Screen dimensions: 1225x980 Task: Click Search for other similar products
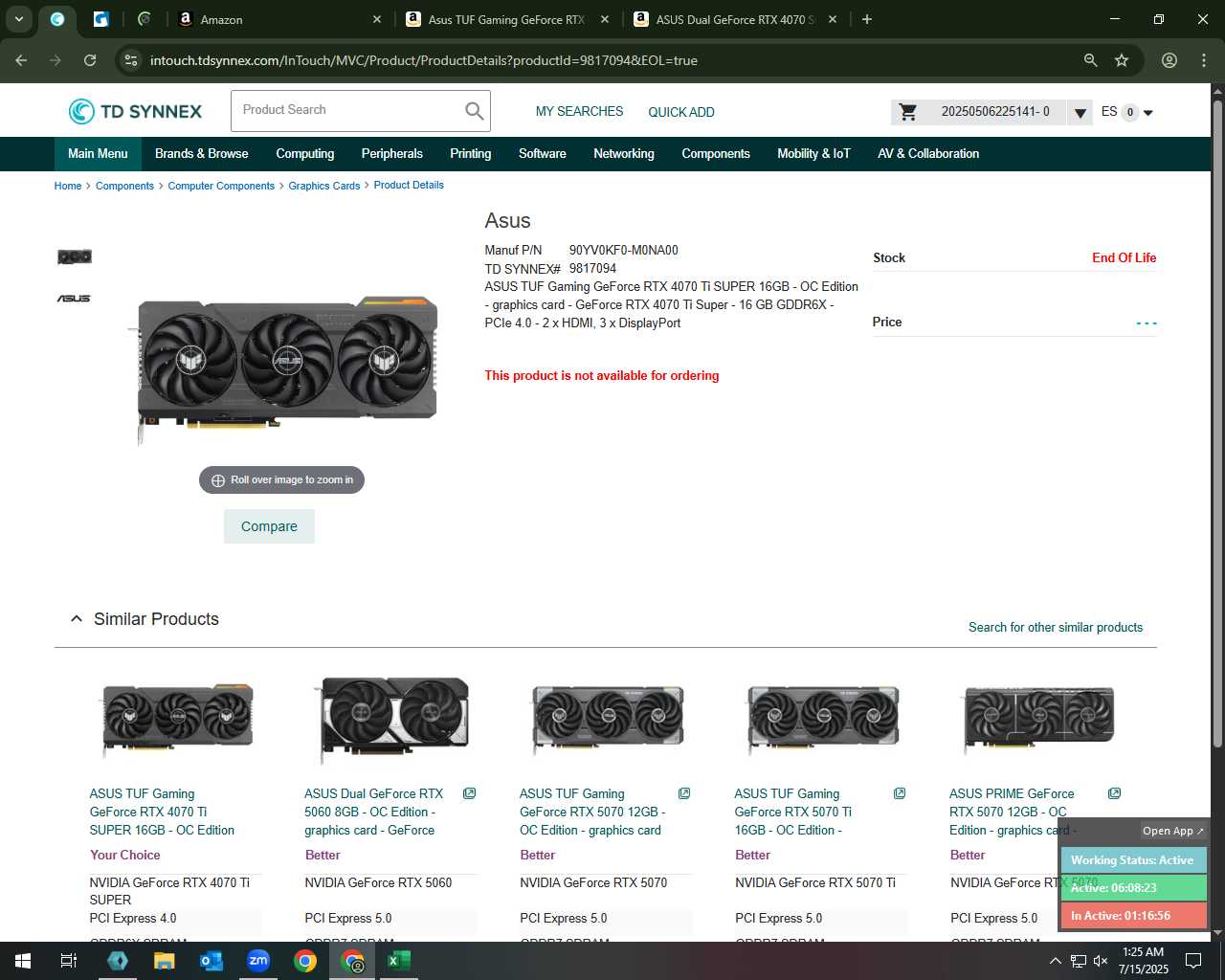point(1056,628)
